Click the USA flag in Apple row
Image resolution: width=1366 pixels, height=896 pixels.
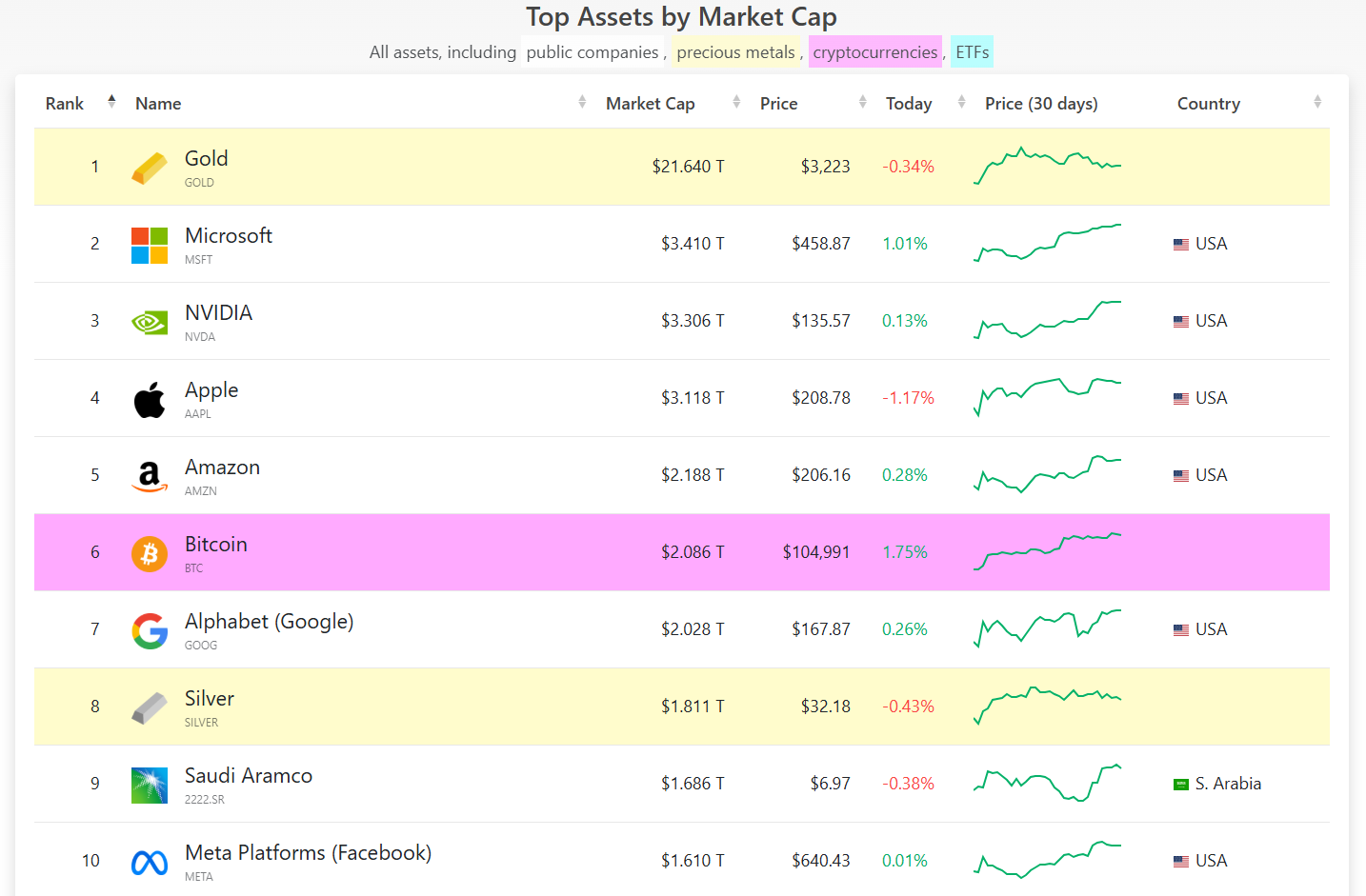pyautogui.click(x=1181, y=399)
